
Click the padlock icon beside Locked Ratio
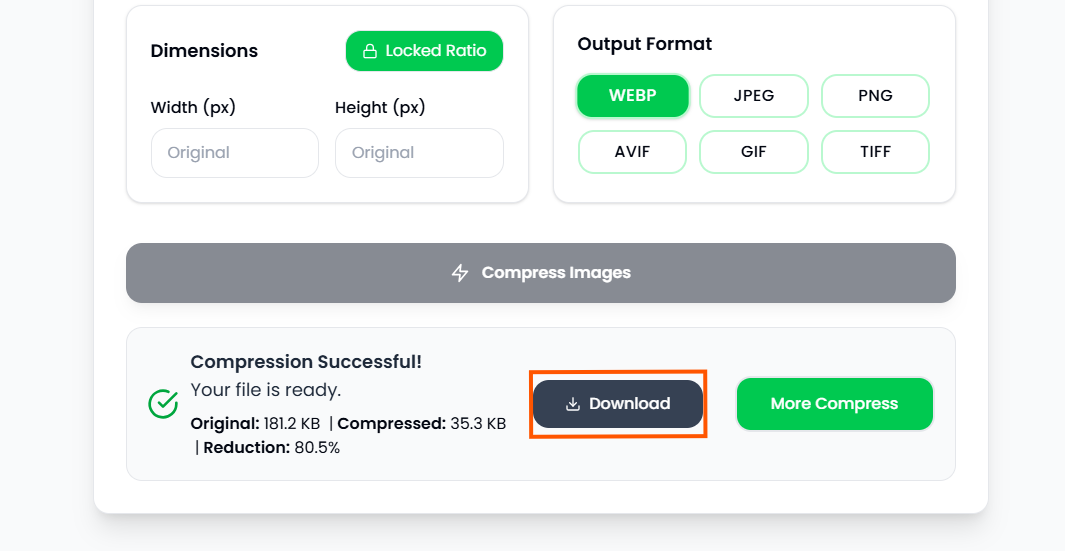(369, 51)
